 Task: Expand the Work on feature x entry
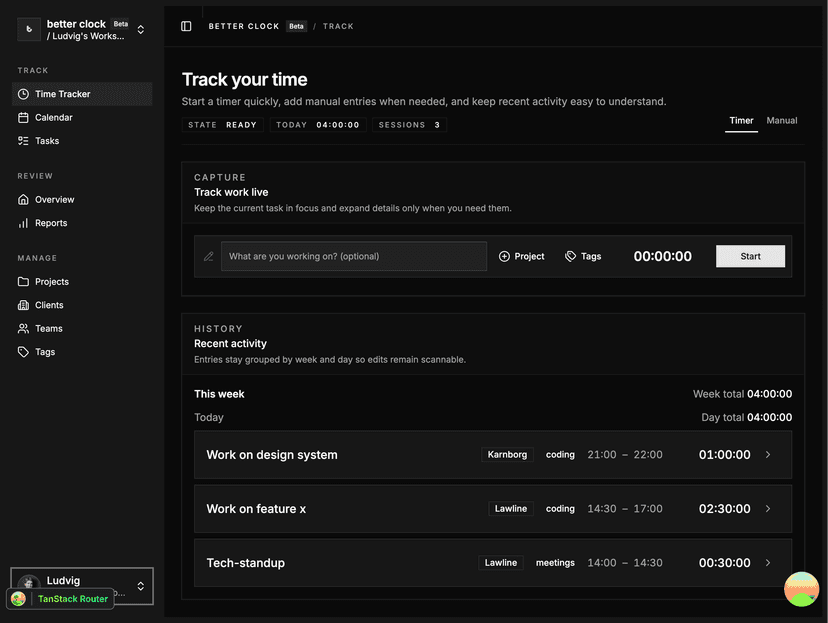pyautogui.click(x=768, y=509)
